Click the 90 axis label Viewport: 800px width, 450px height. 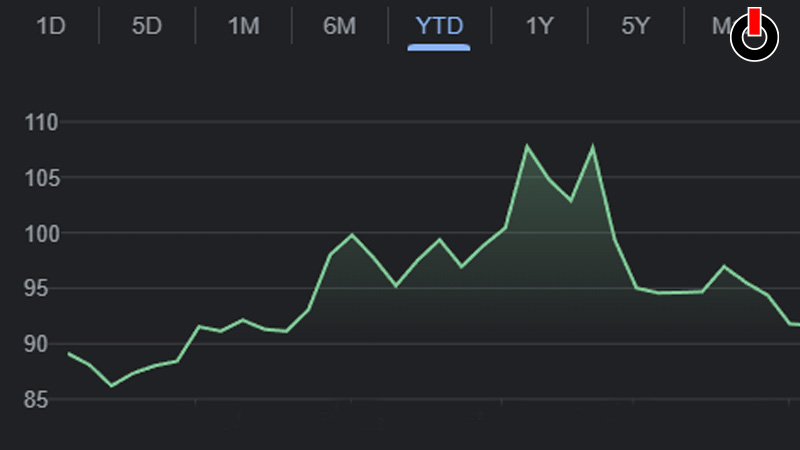tap(36, 344)
